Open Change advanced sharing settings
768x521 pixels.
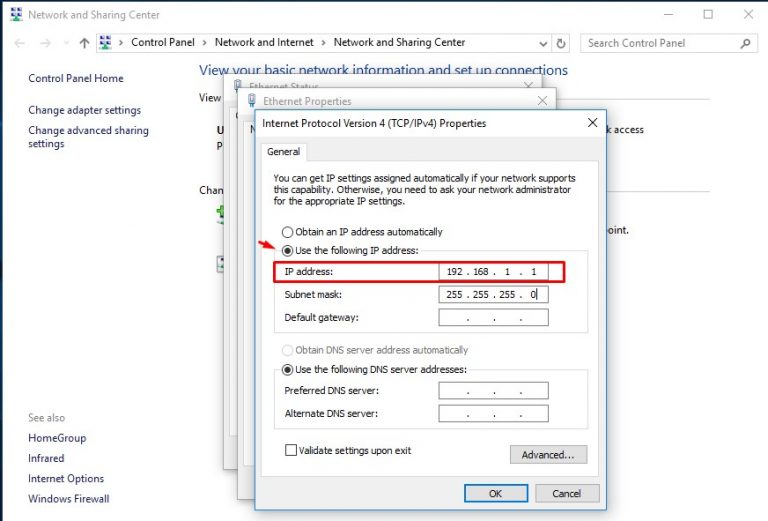[x=88, y=137]
